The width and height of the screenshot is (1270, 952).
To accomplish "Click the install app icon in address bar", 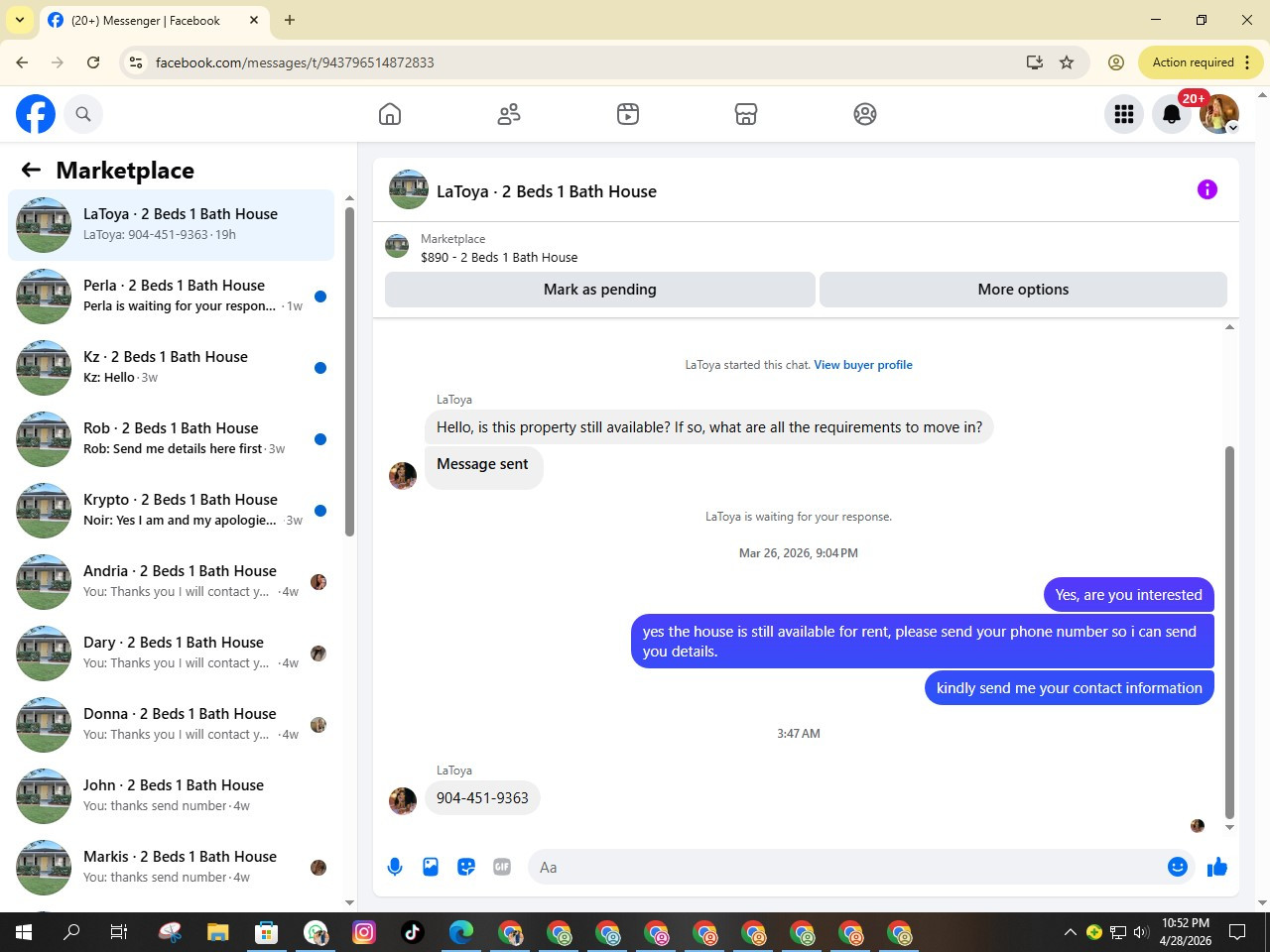I will pyautogui.click(x=1035, y=62).
